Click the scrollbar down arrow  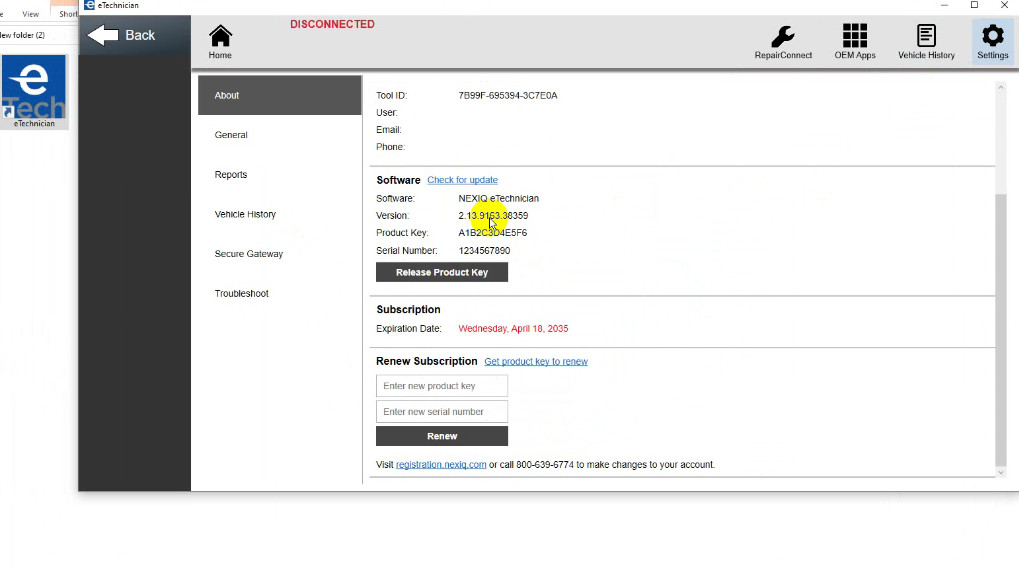pyautogui.click(x=1001, y=473)
